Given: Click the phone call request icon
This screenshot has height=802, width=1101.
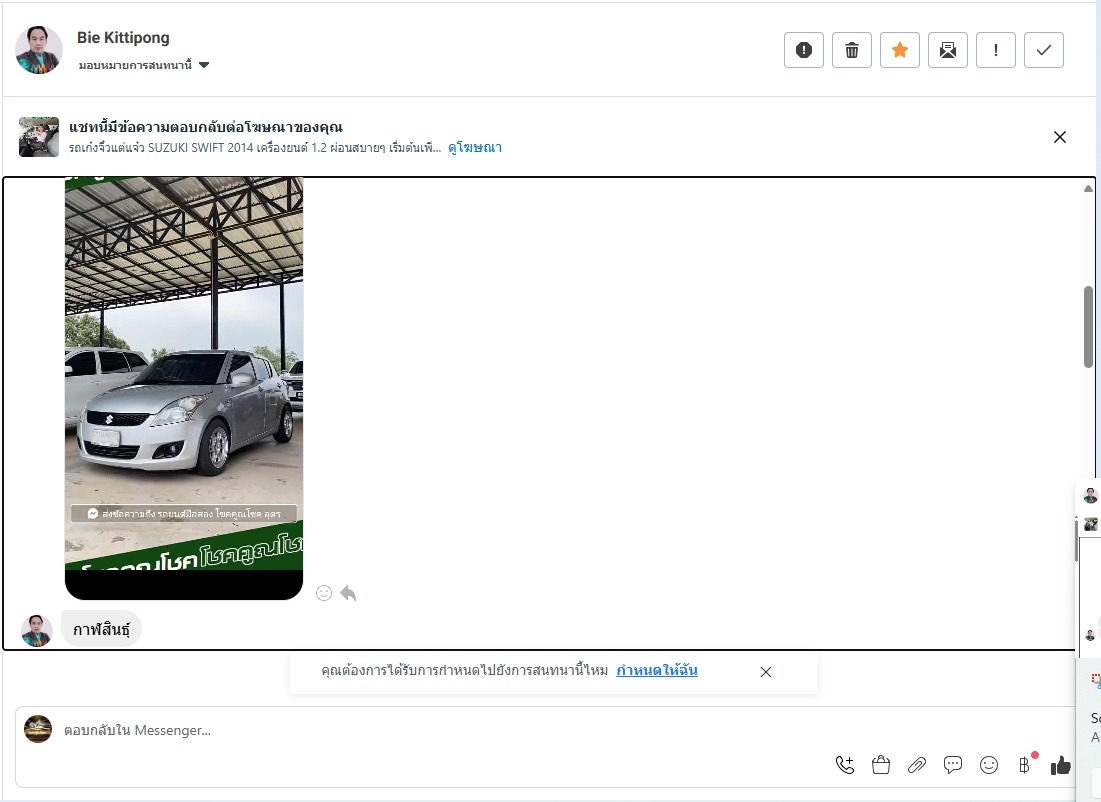Looking at the screenshot, I should coord(845,765).
